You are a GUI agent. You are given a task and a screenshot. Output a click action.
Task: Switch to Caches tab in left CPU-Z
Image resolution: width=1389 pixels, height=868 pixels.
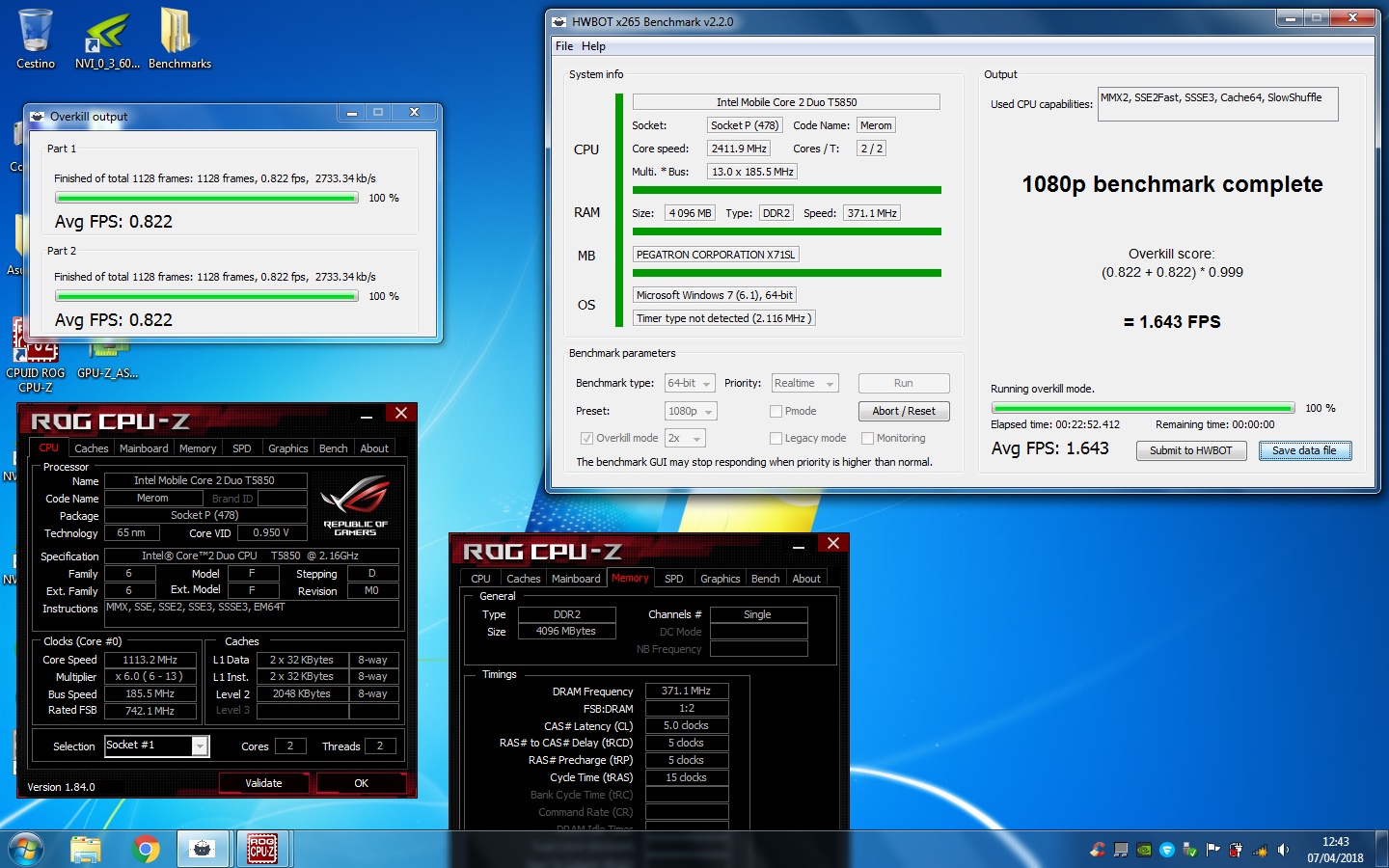pyautogui.click(x=92, y=448)
